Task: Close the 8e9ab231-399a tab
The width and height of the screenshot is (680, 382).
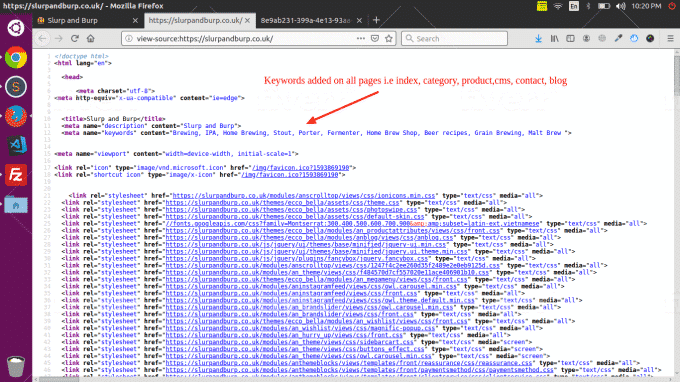Action: tap(359, 20)
